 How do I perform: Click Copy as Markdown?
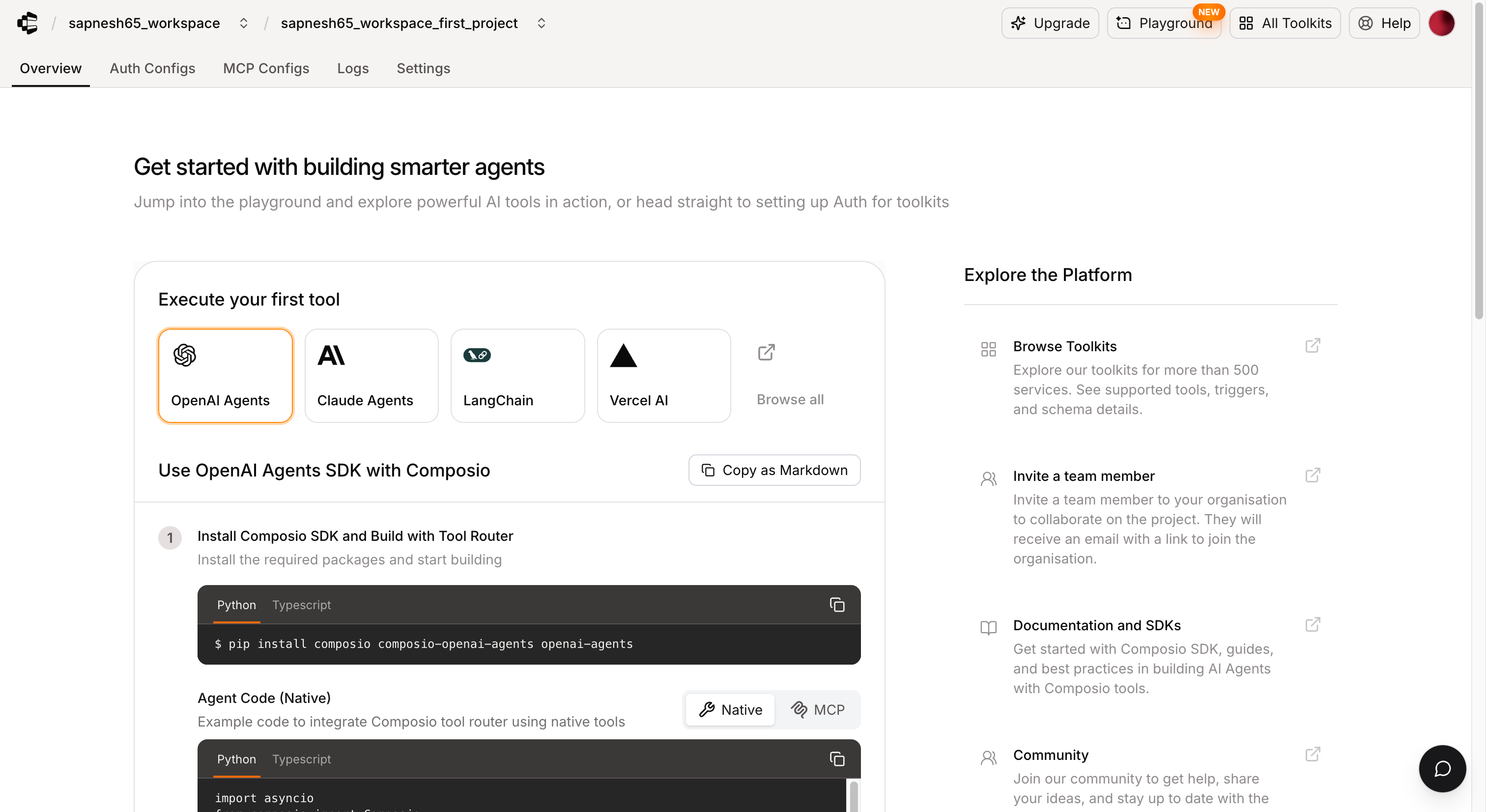[774, 470]
